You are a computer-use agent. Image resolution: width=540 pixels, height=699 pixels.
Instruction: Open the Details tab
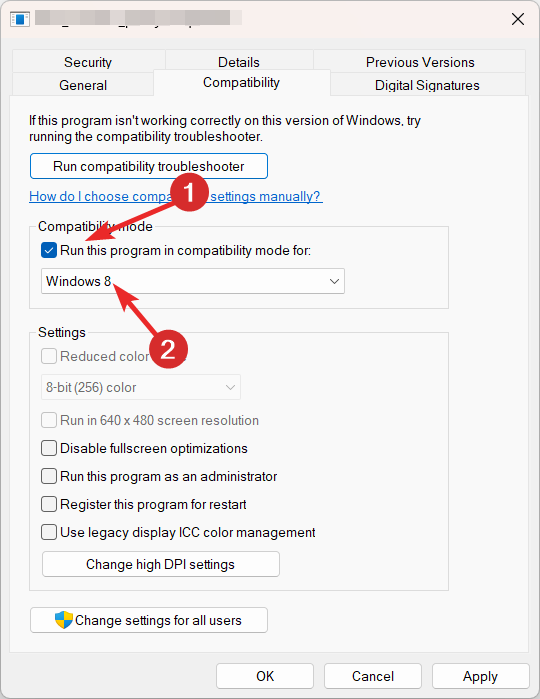239,62
